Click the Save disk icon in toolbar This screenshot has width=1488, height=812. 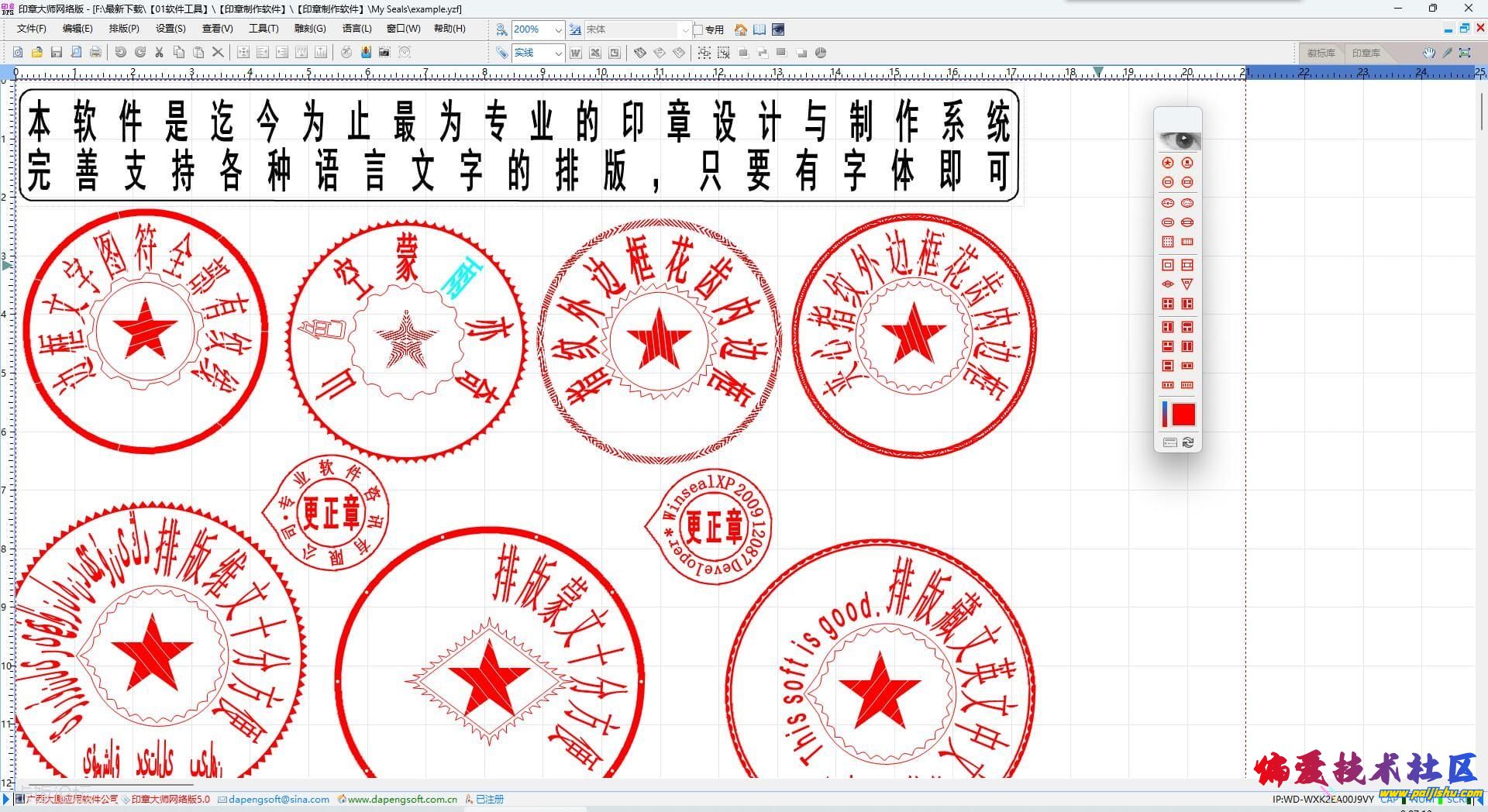coord(56,53)
